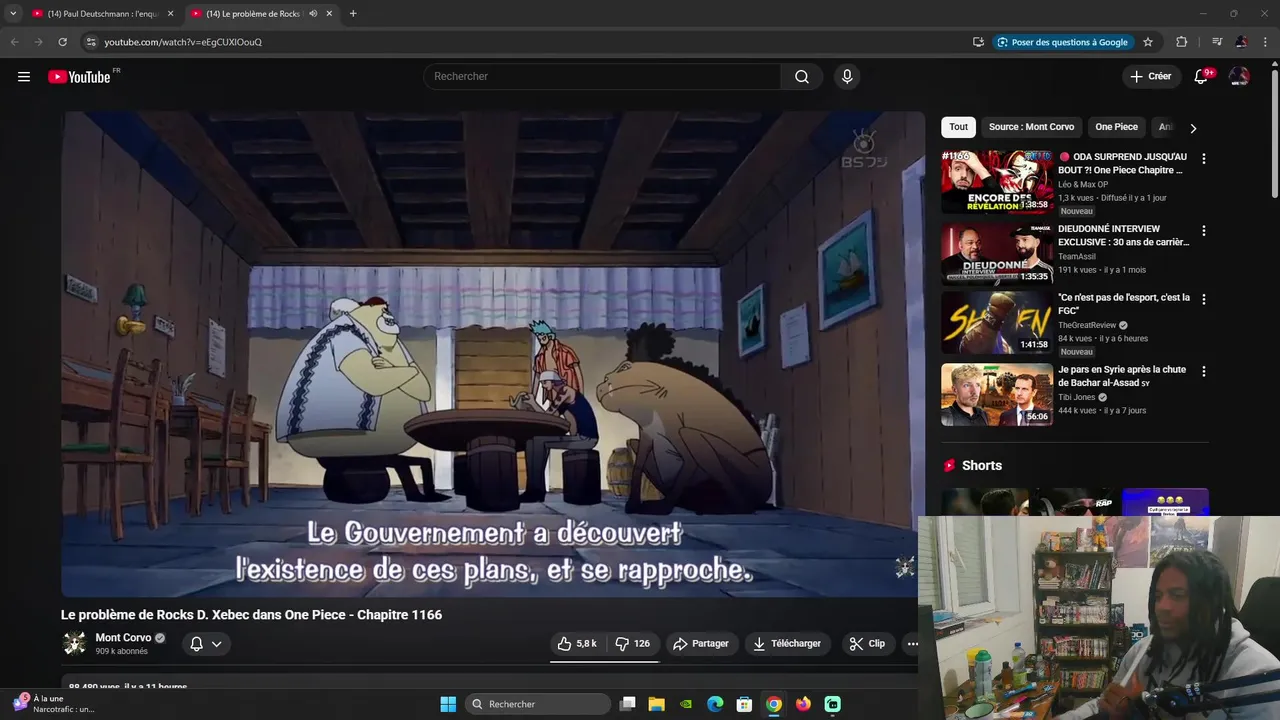
Task: Click the Partager button
Action: 700,644
